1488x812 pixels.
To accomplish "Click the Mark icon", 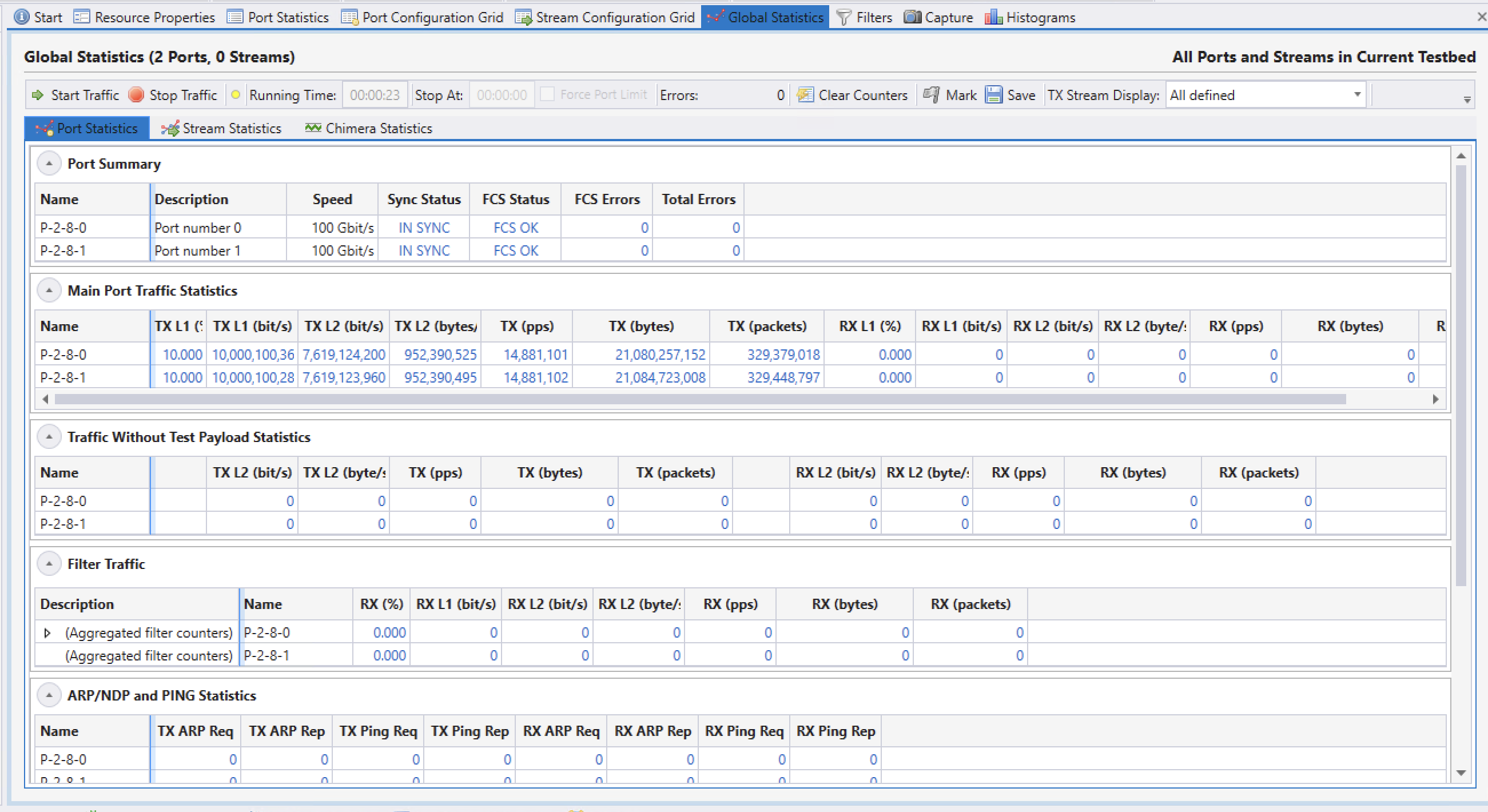I will pos(931,95).
